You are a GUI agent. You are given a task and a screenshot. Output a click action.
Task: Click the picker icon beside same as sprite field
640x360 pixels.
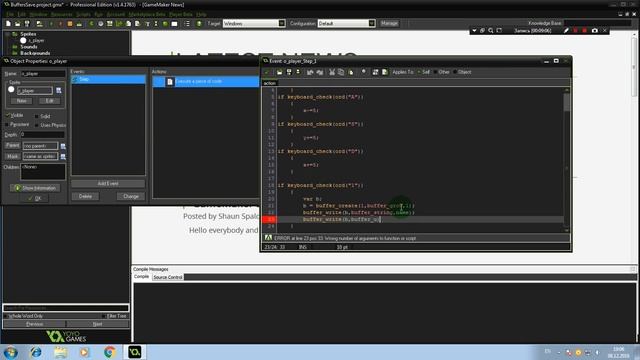(63, 156)
